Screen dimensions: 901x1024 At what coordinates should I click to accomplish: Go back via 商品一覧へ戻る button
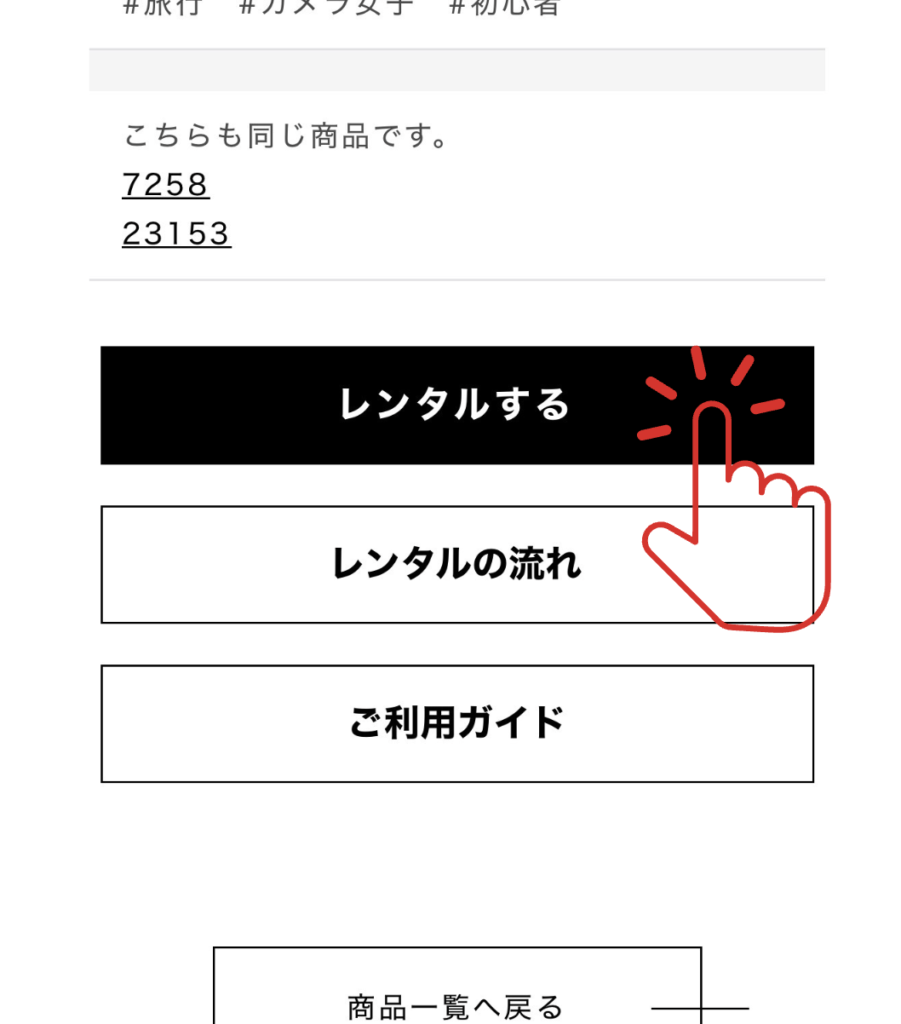tap(457, 986)
